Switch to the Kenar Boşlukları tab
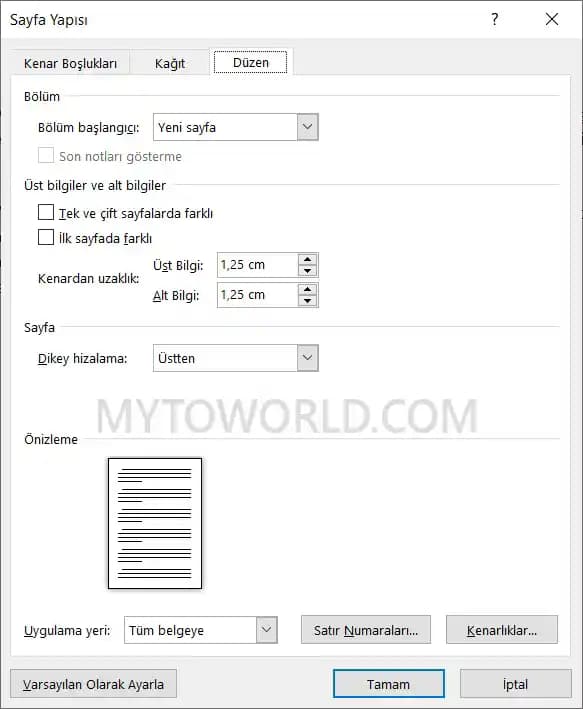 click(70, 63)
